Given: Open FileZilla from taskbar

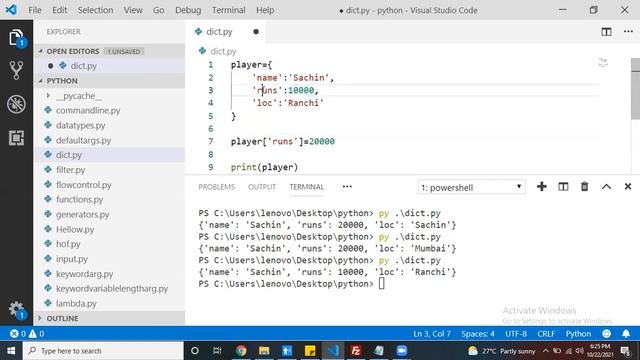Looking at the screenshot, I should [x=356, y=351].
